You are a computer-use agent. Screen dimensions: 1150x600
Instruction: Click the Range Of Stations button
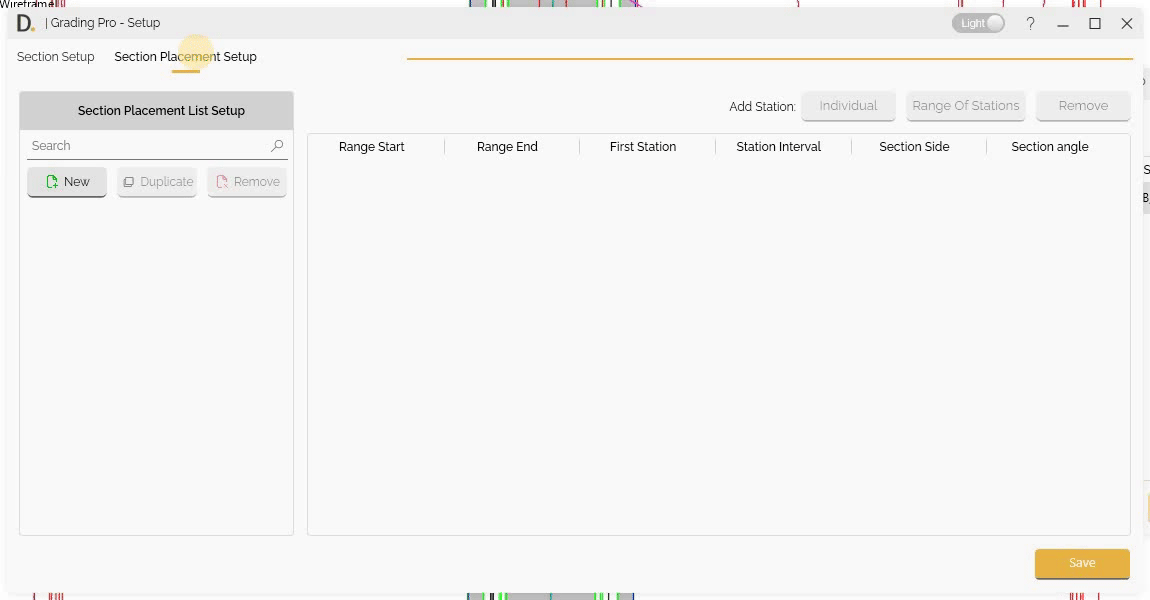[x=965, y=105]
